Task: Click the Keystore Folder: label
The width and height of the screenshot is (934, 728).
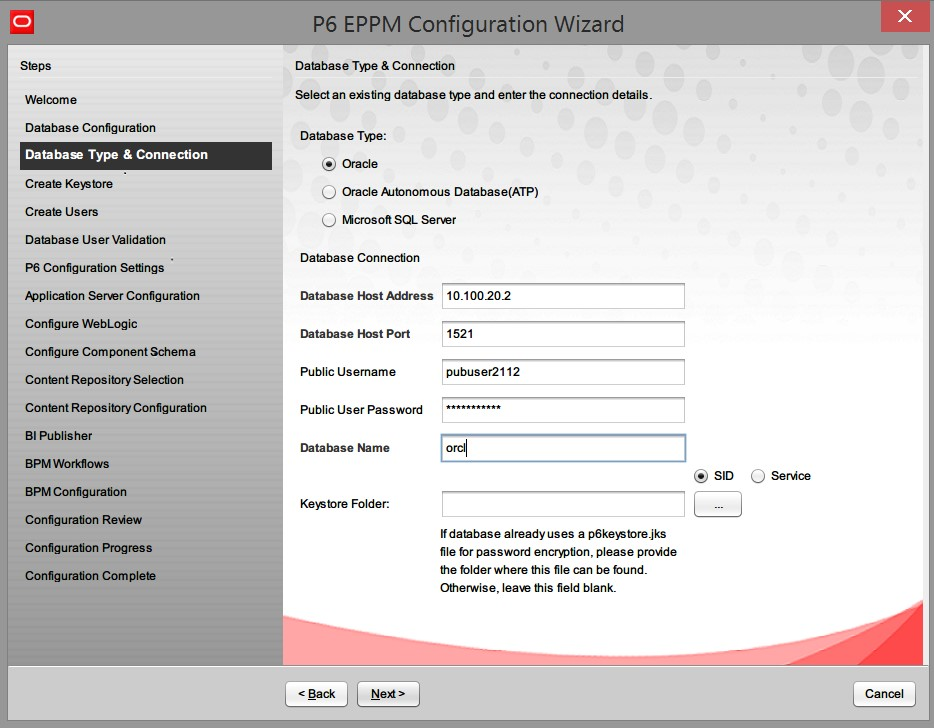Action: click(x=345, y=504)
